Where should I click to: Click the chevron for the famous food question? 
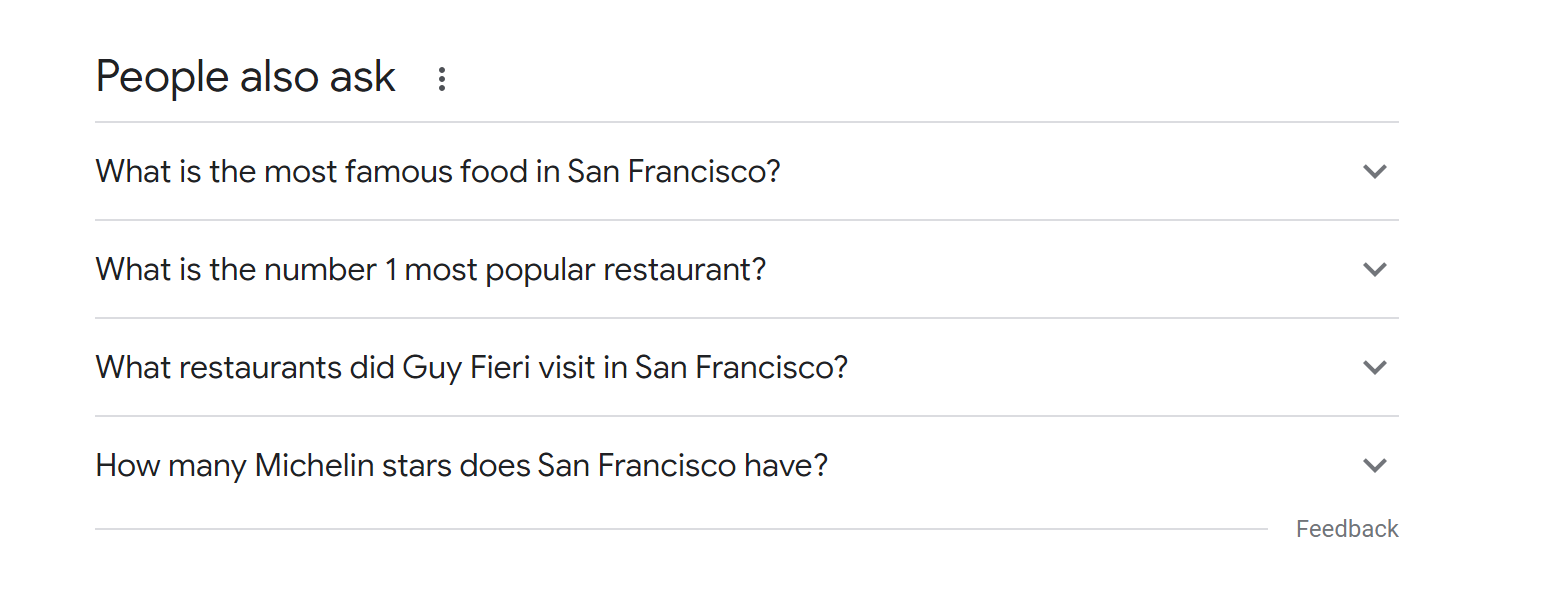pyautogui.click(x=1375, y=172)
